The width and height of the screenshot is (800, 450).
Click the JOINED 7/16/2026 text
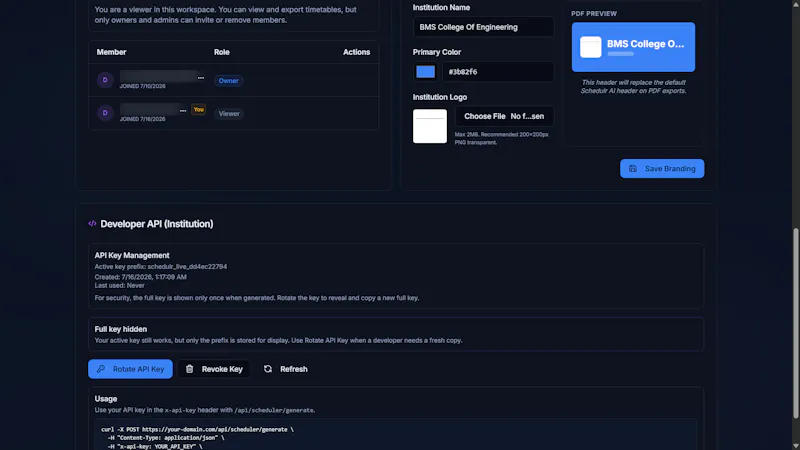click(x=142, y=119)
